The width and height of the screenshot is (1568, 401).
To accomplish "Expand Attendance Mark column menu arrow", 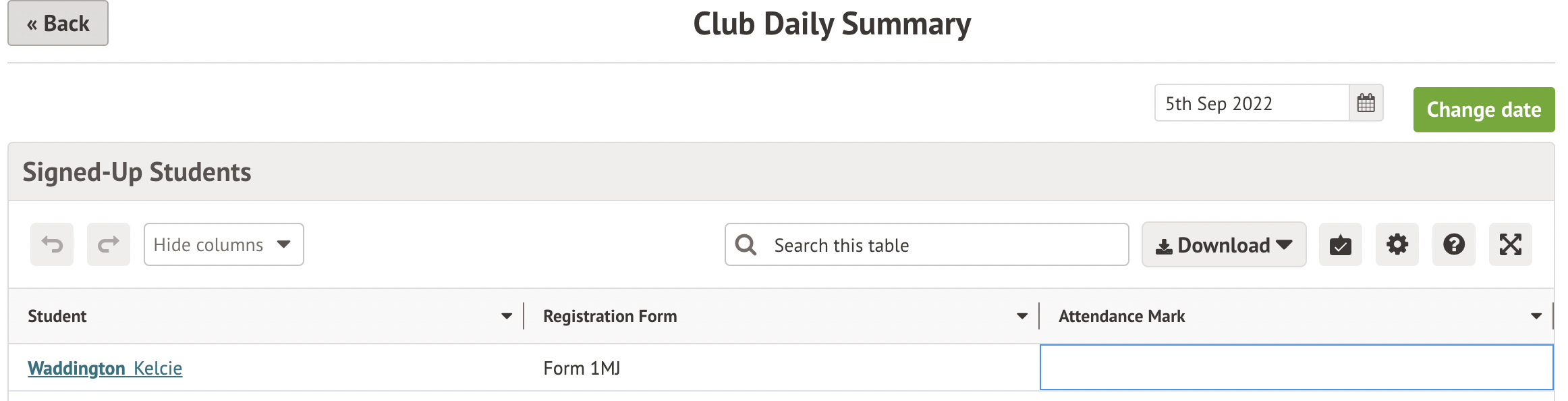I will [1536, 316].
